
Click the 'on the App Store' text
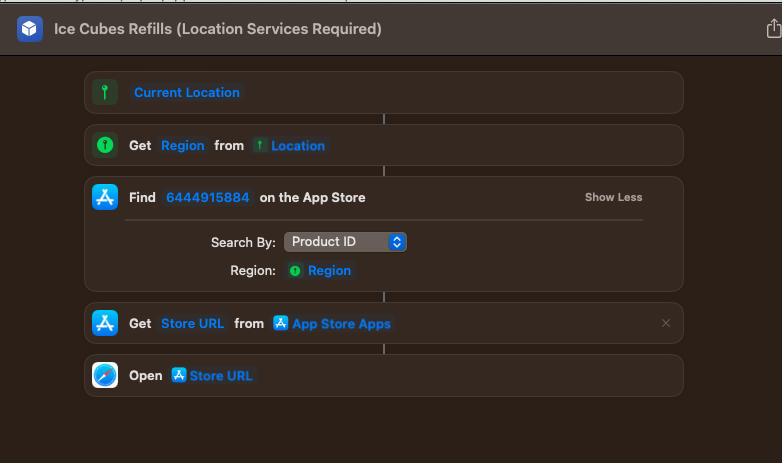point(312,198)
